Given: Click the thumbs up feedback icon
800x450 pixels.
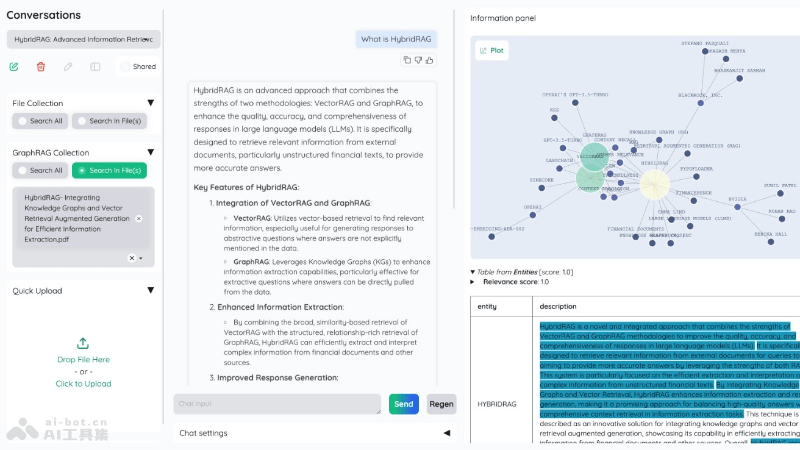Looking at the screenshot, I should click(430, 60).
